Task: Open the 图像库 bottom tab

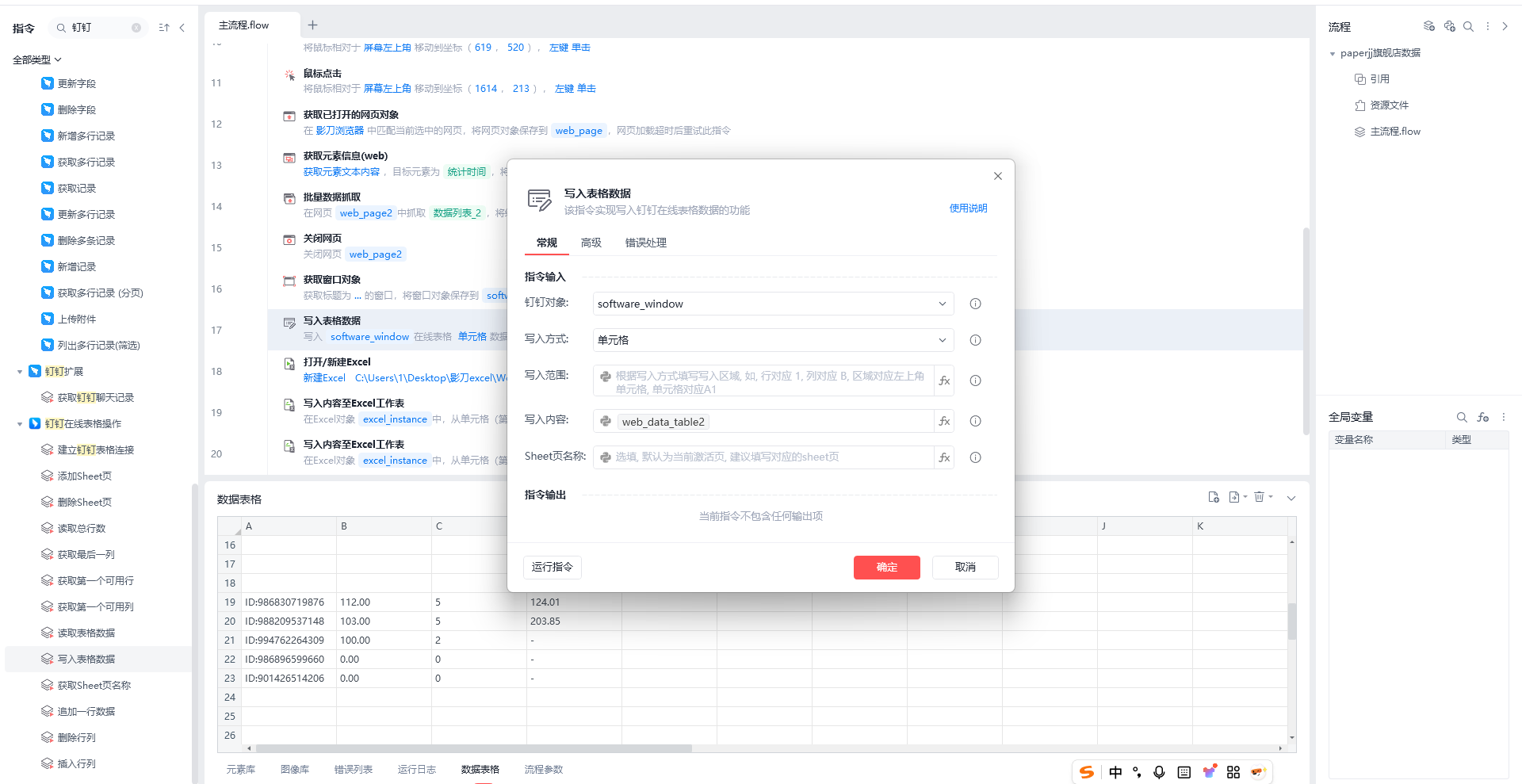Action: point(295,770)
